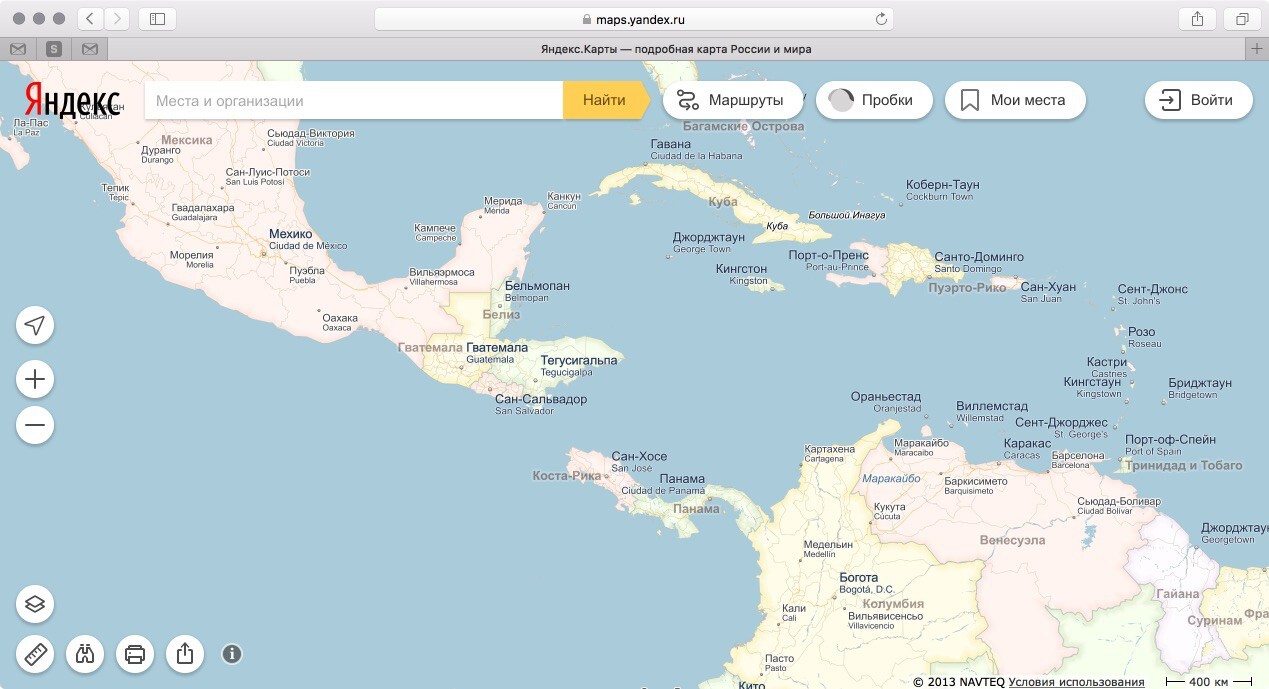Focus the maps.yandex.ru address bar
The height and width of the screenshot is (689, 1269).
pyautogui.click(x=634, y=19)
